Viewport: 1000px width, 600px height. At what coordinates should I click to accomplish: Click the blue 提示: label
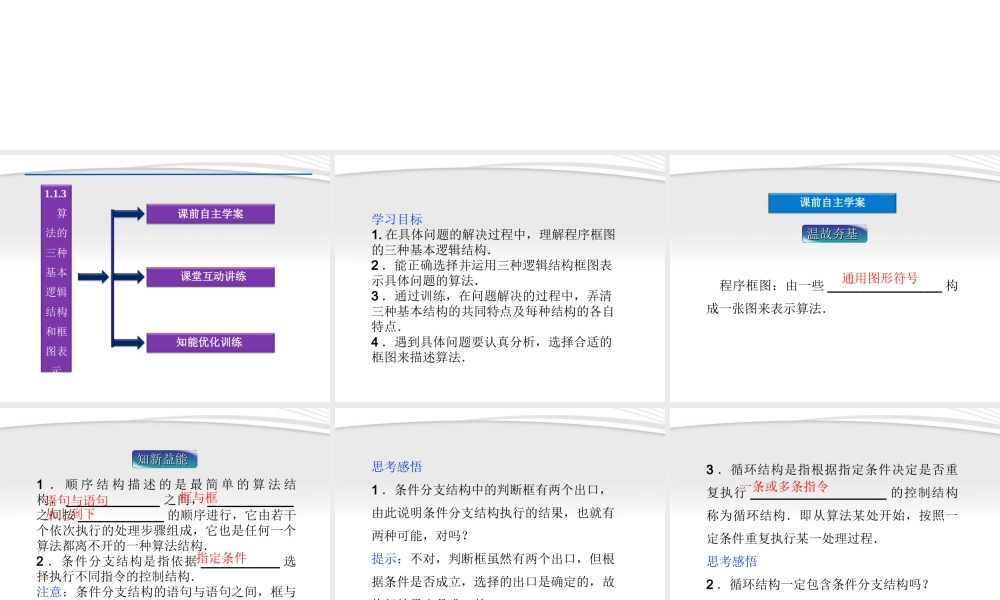388,559
